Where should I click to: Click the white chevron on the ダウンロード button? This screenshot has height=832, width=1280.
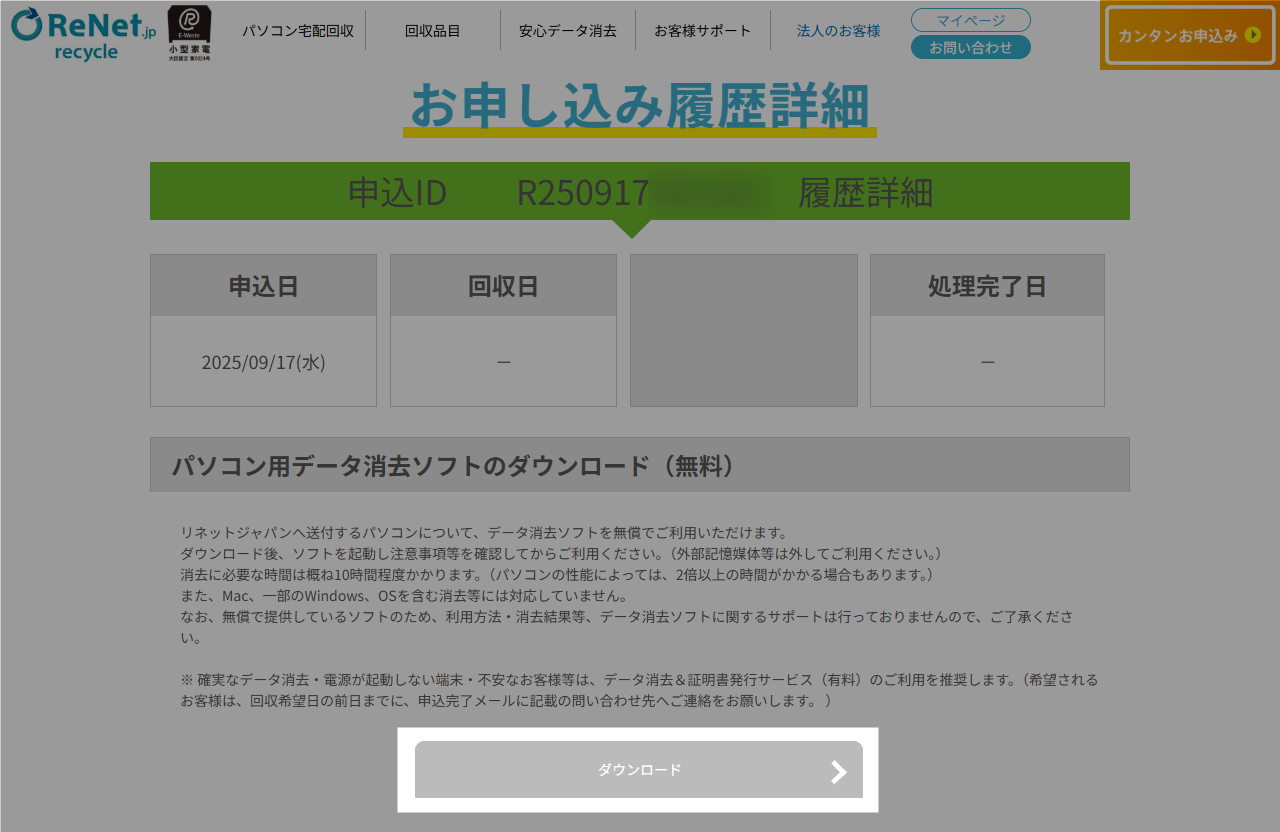[x=838, y=771]
